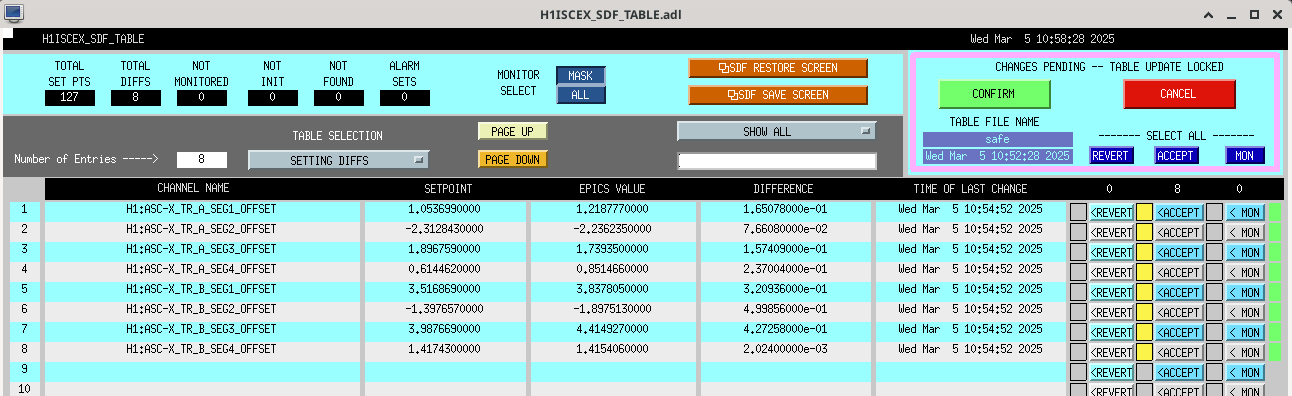Open the SHOW ALL filter dropdown
The height and width of the screenshot is (396, 1292).
776,131
